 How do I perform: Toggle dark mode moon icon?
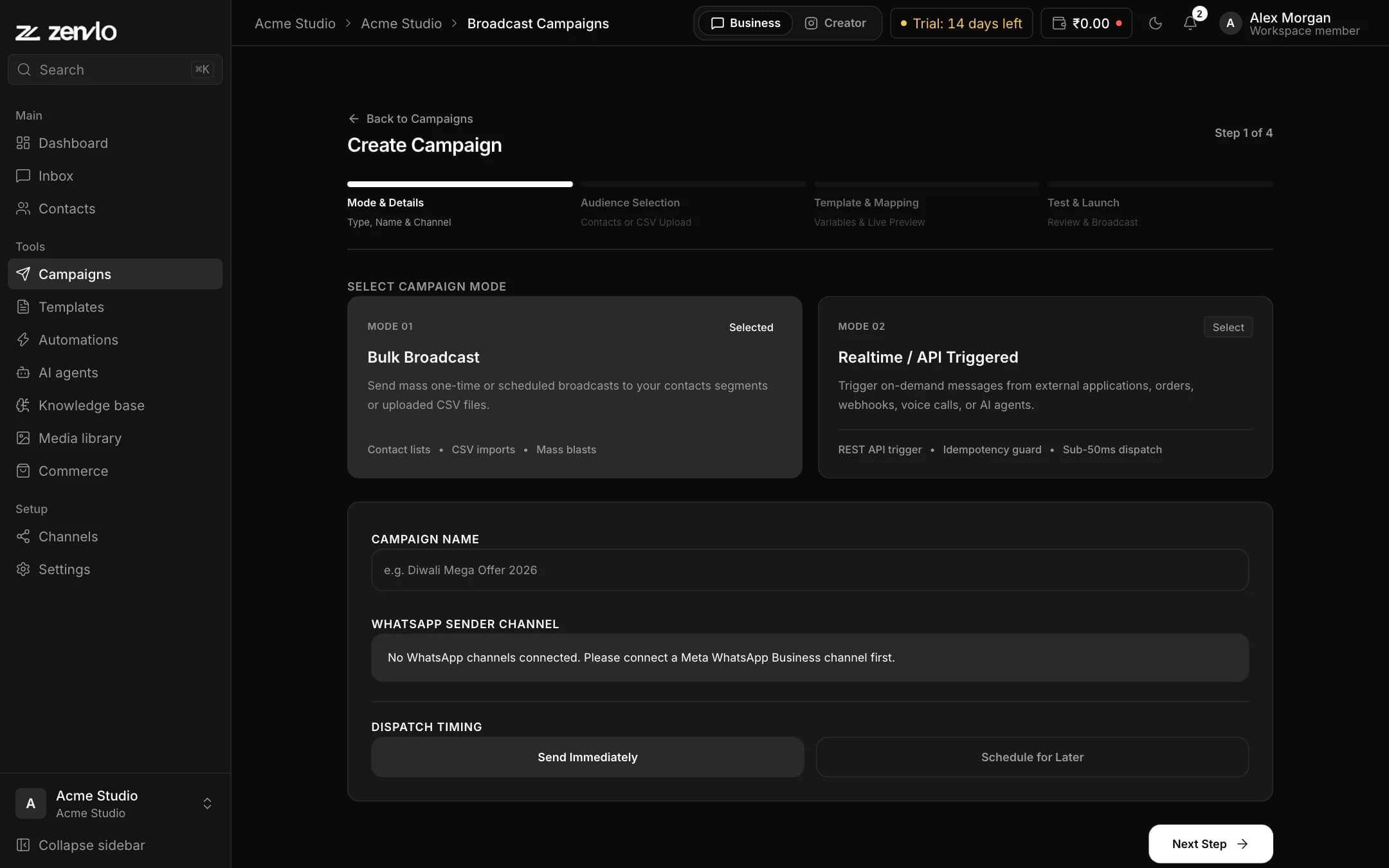click(1156, 23)
